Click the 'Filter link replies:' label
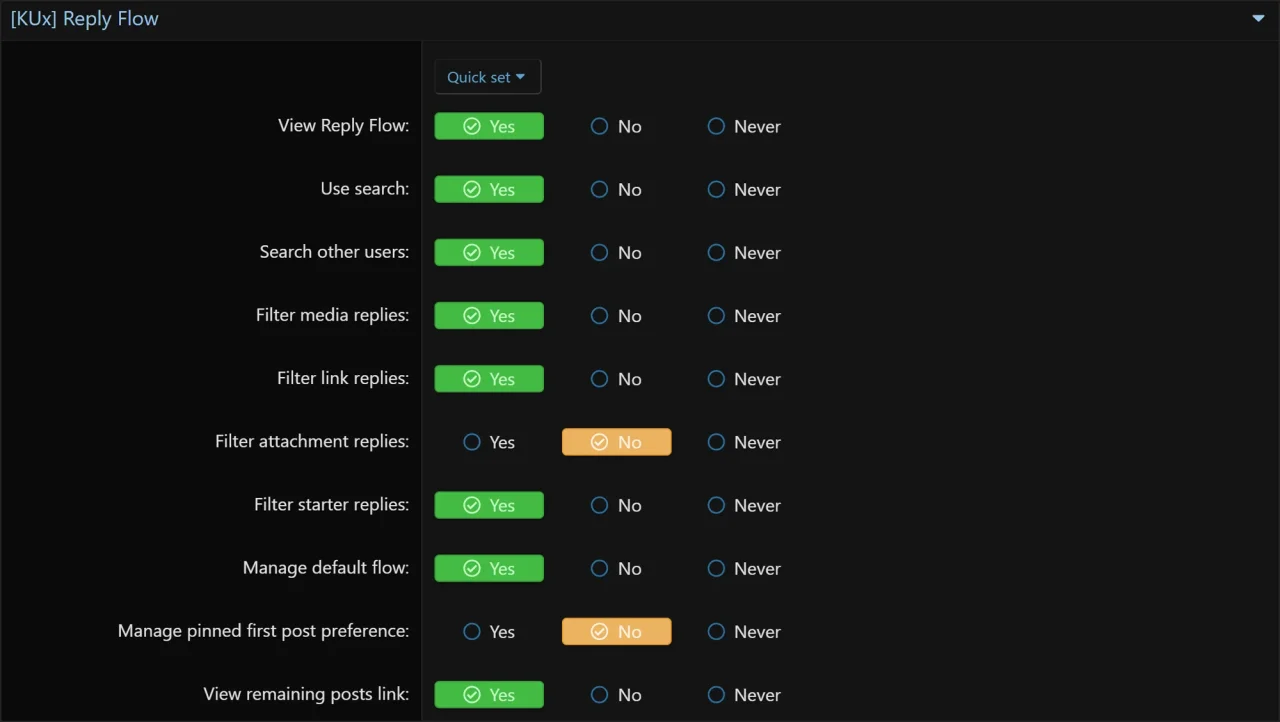The height and width of the screenshot is (722, 1280). point(343,377)
